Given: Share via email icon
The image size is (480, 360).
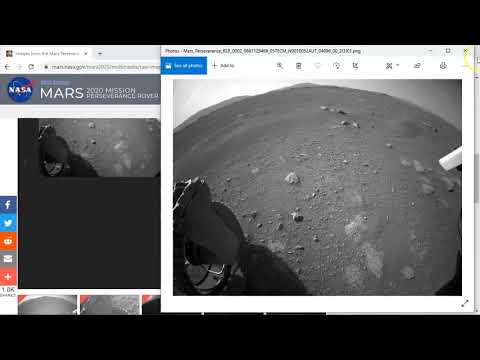Looking at the screenshot, I should coord(8,259).
